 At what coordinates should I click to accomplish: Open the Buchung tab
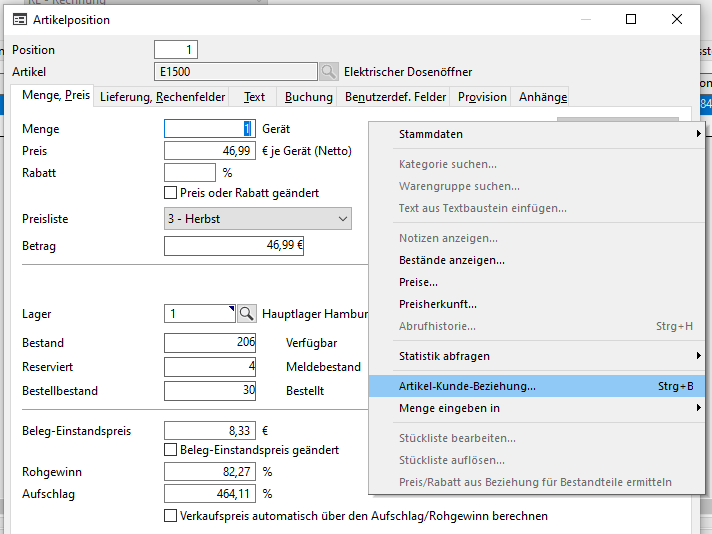click(x=308, y=97)
